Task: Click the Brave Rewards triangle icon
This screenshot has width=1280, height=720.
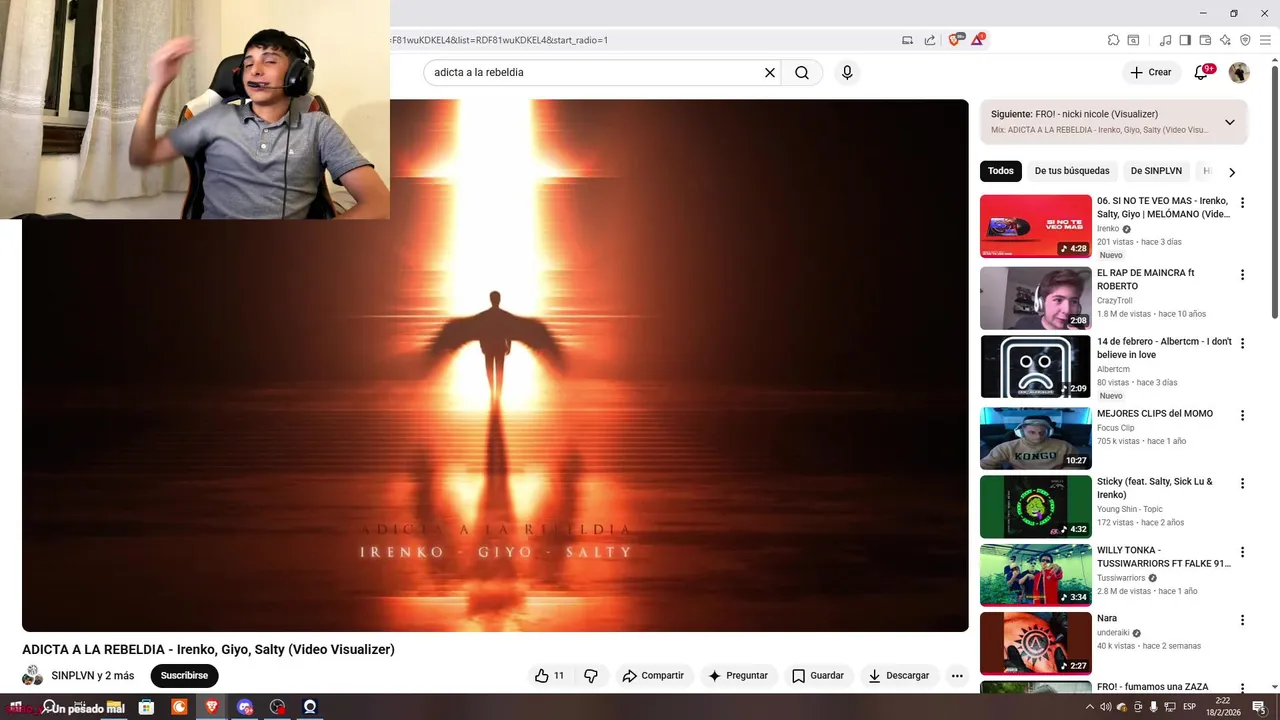Action: [977, 40]
